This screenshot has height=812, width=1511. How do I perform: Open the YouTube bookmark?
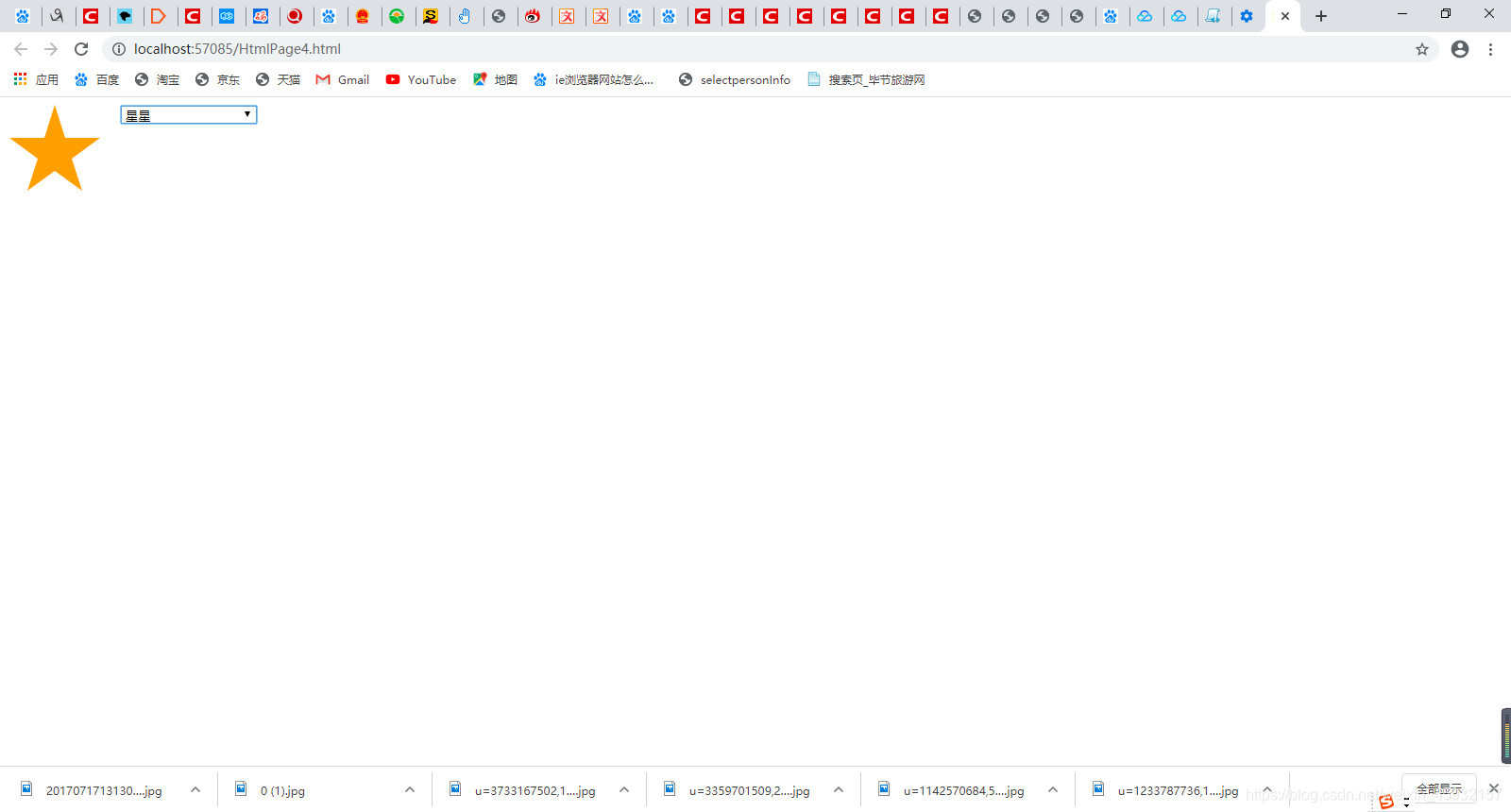(x=421, y=79)
